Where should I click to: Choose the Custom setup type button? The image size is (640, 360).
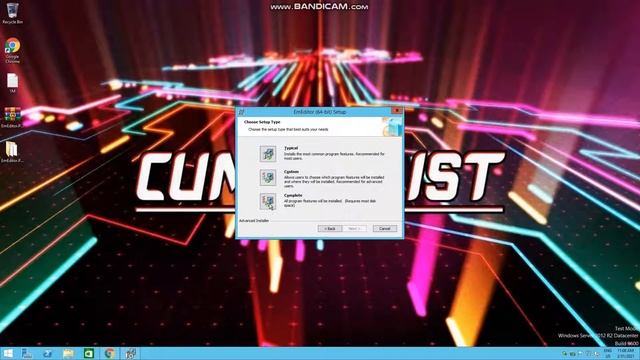[x=268, y=178]
